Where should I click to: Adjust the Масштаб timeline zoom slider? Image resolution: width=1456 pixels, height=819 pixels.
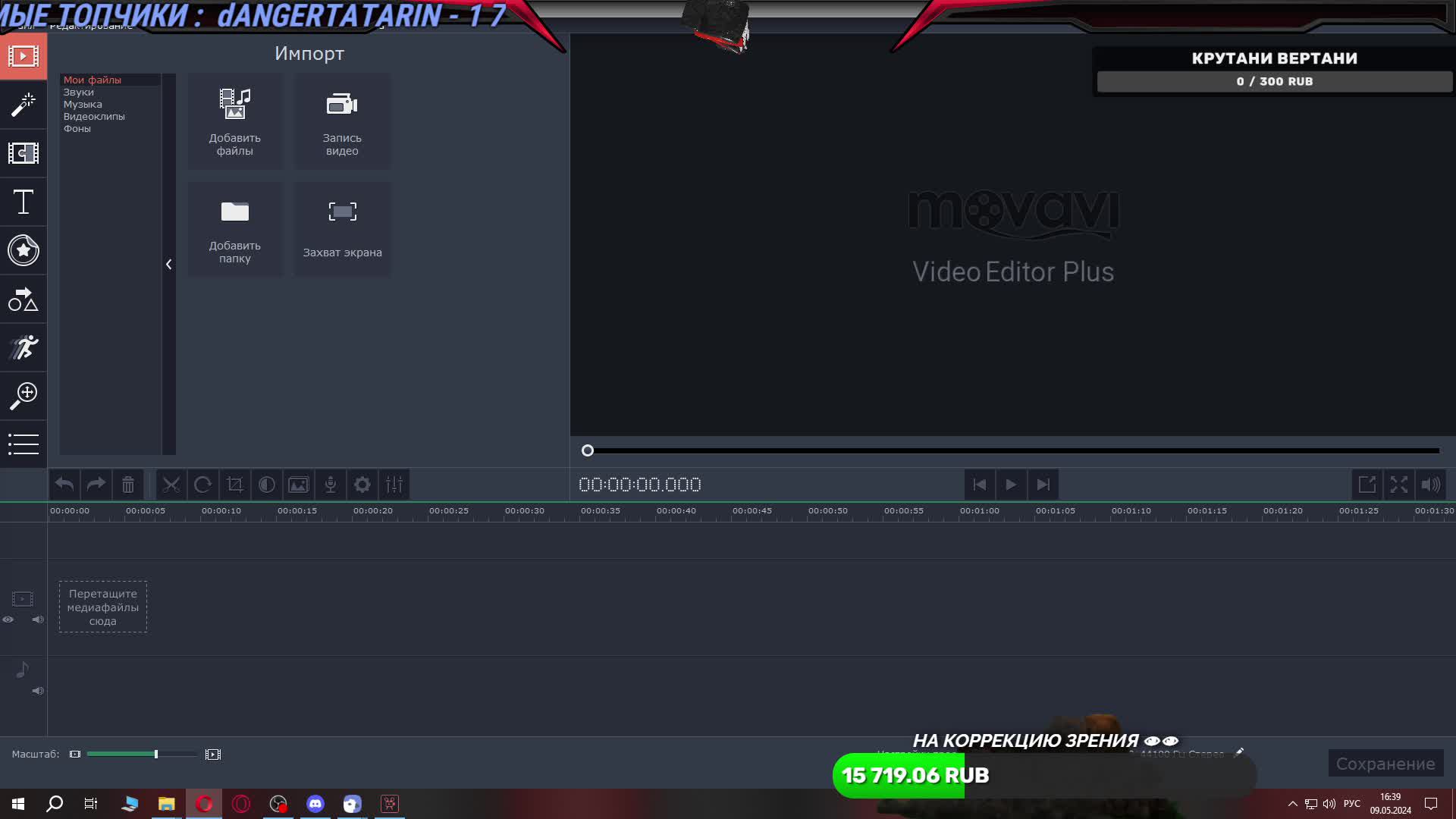click(155, 754)
